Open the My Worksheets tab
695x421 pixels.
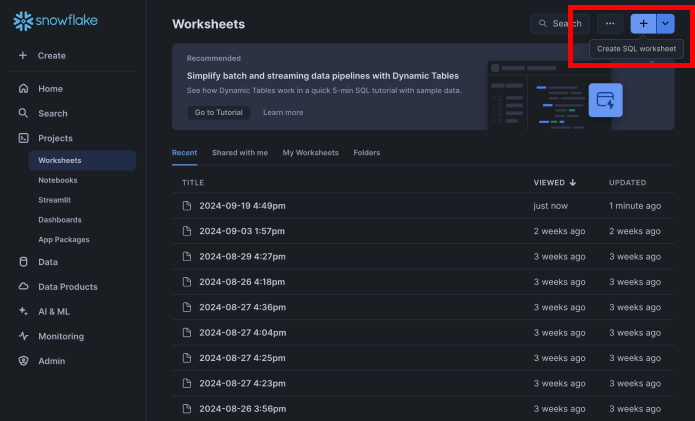[x=310, y=152]
